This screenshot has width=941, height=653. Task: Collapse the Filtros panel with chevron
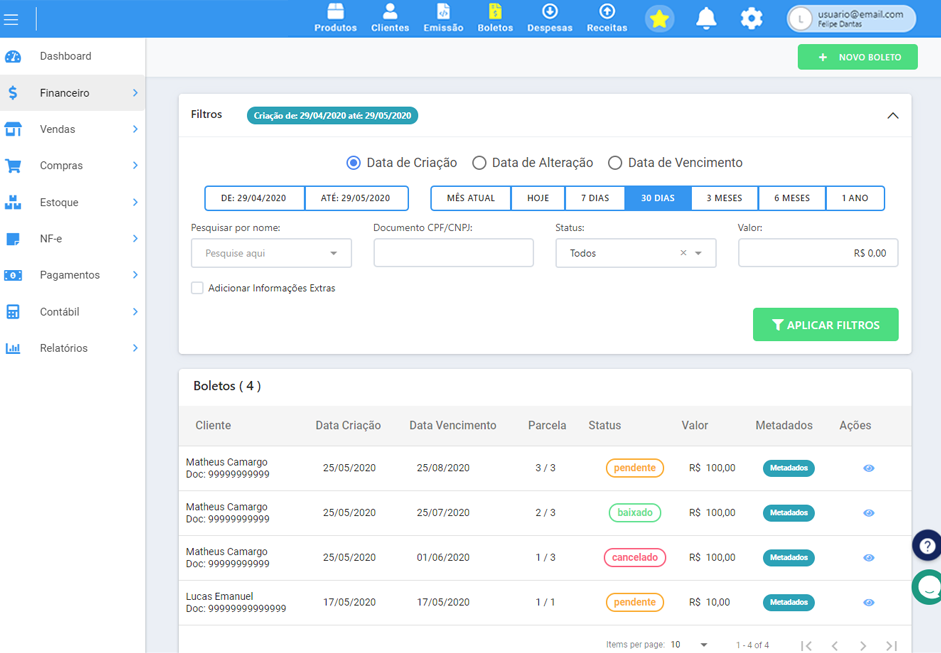coord(893,116)
